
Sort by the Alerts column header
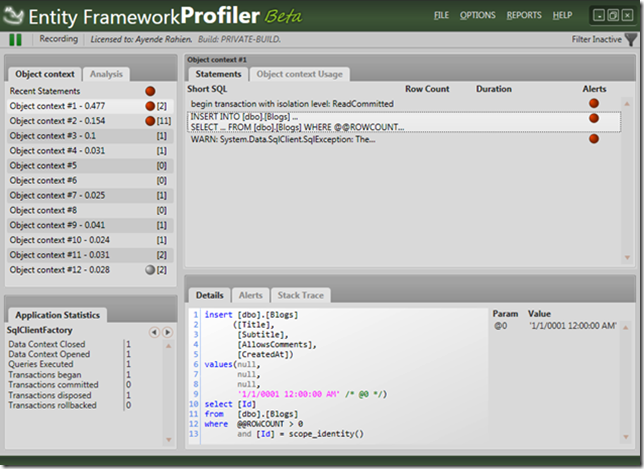point(594,89)
